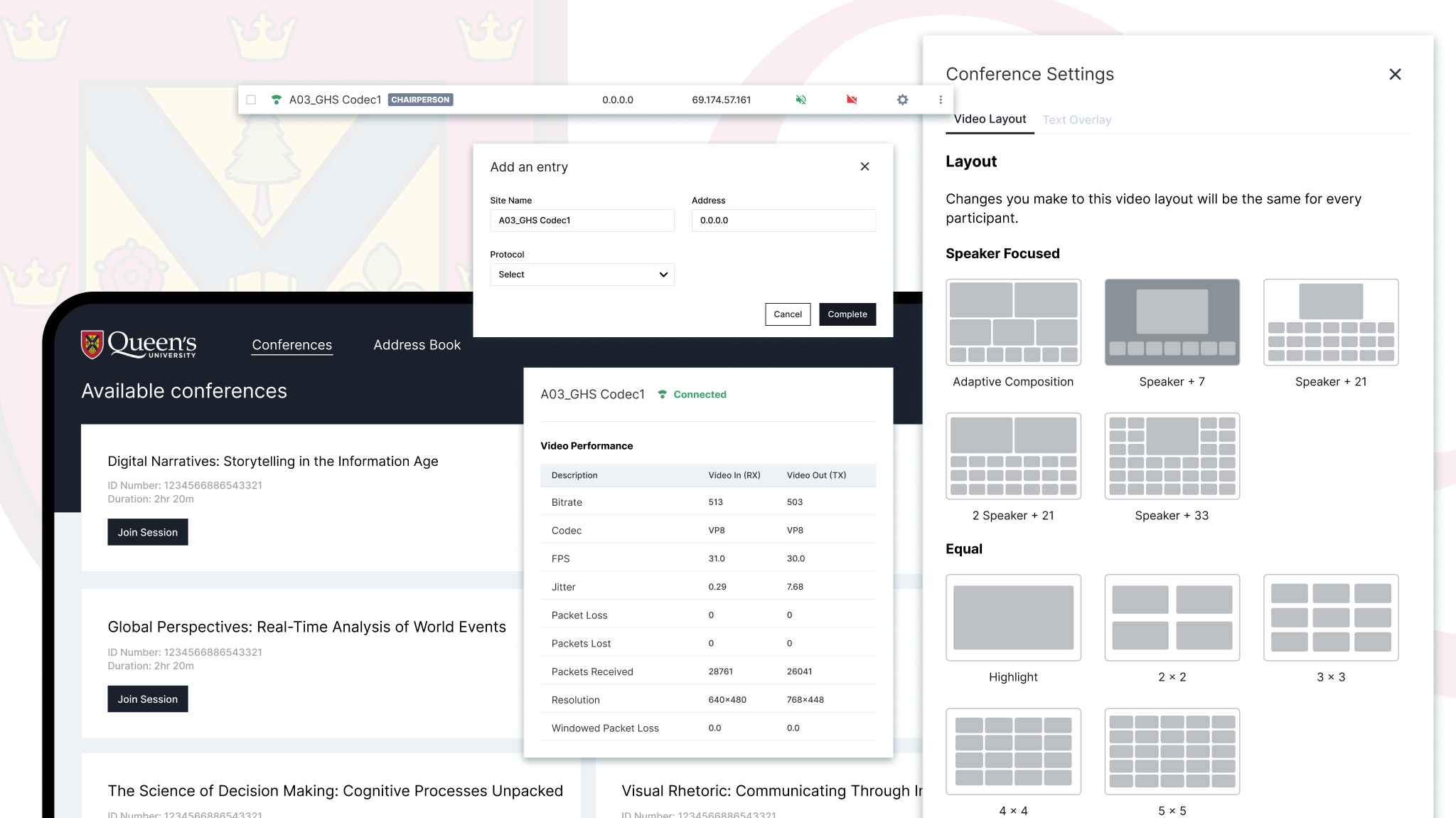
Task: Pick the 3 × 3 equal layout
Action: (x=1331, y=617)
